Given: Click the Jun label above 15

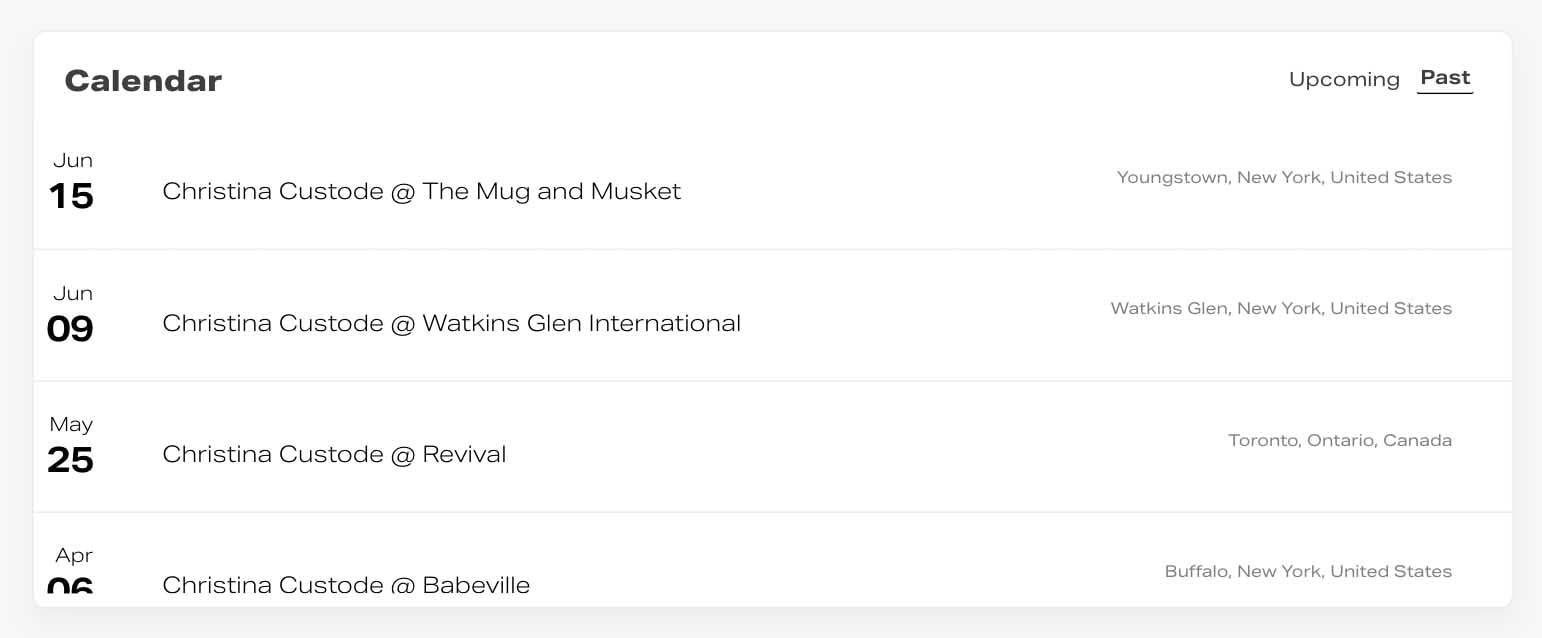Looking at the screenshot, I should coord(73,160).
